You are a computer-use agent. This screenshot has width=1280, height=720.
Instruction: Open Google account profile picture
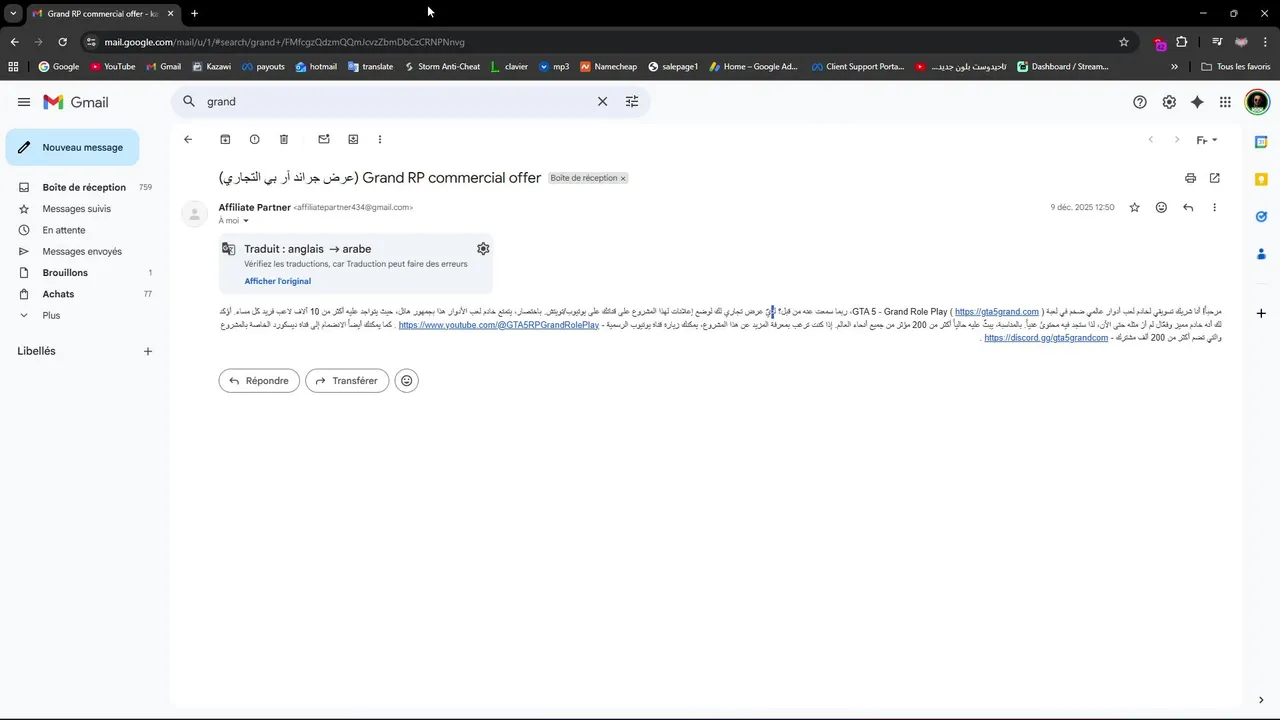(1257, 102)
